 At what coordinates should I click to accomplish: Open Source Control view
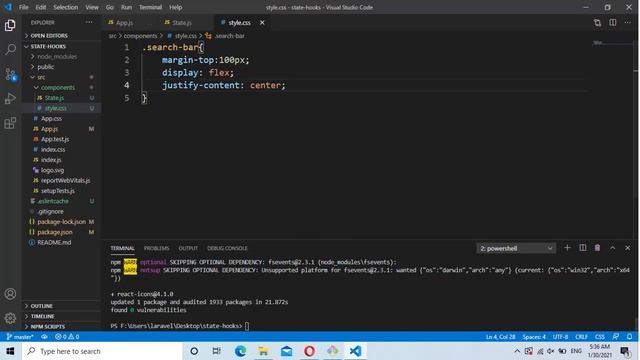pos(10,74)
